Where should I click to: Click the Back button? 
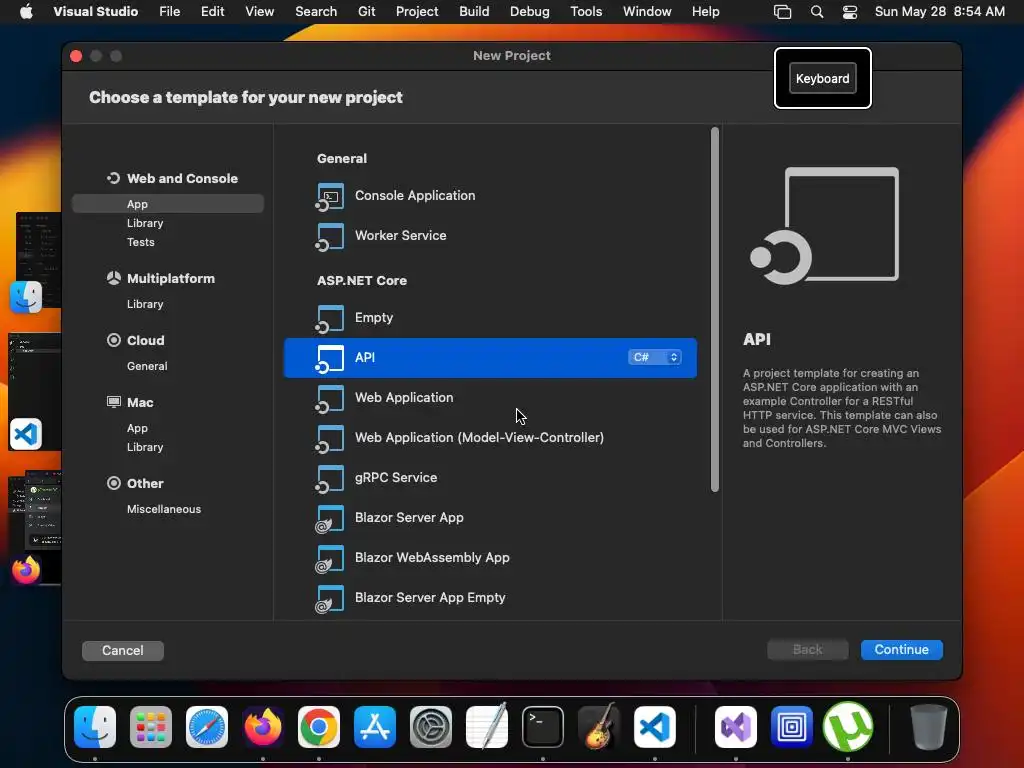[x=807, y=649]
